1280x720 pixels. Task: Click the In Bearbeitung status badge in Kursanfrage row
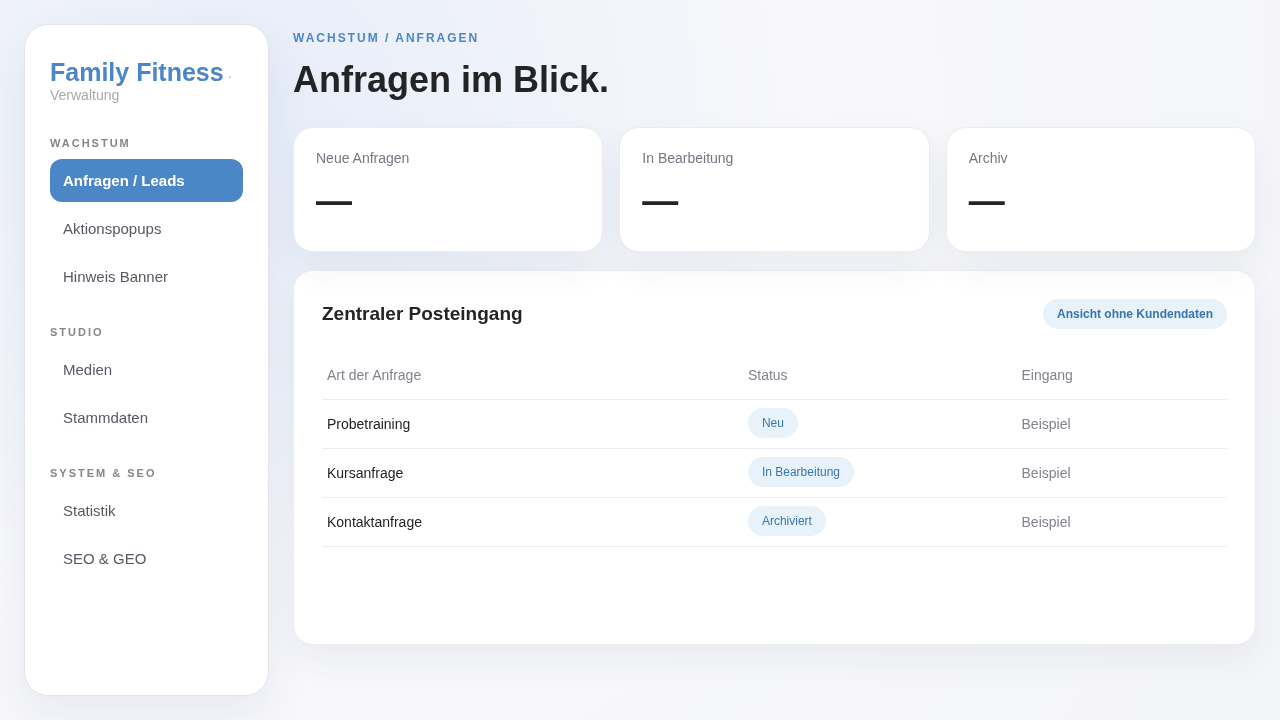(801, 472)
